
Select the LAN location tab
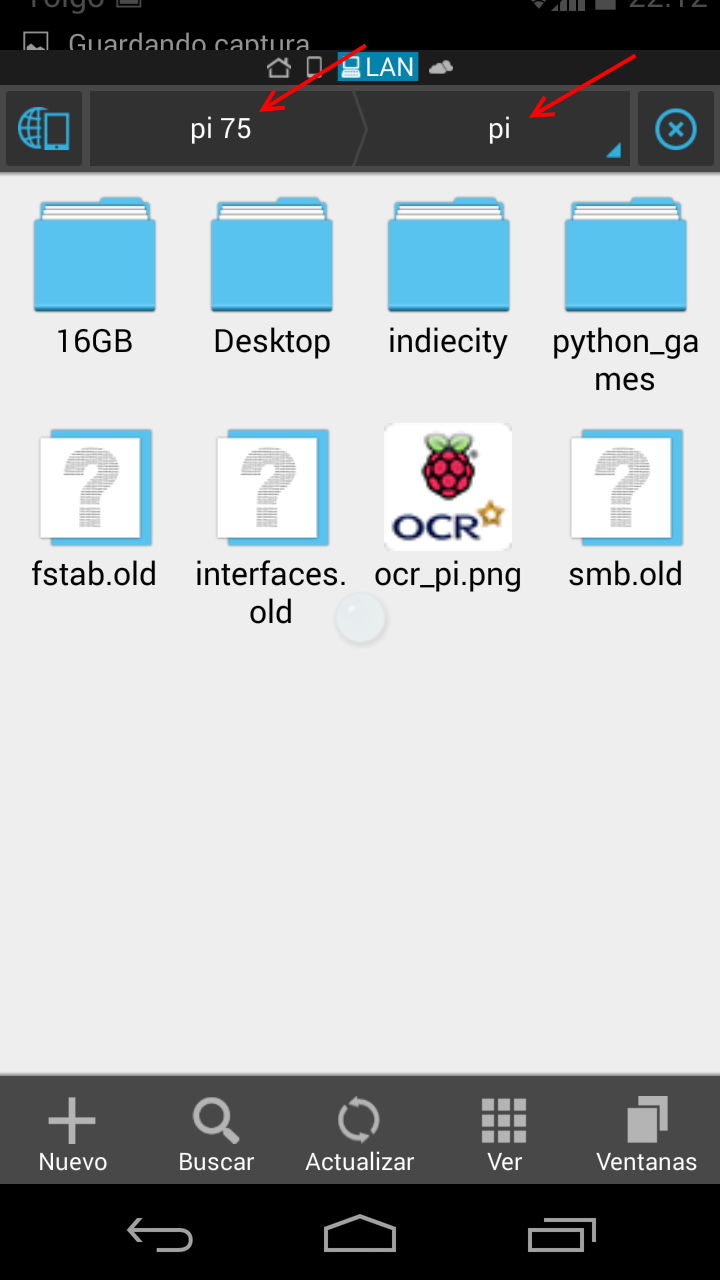click(378, 67)
